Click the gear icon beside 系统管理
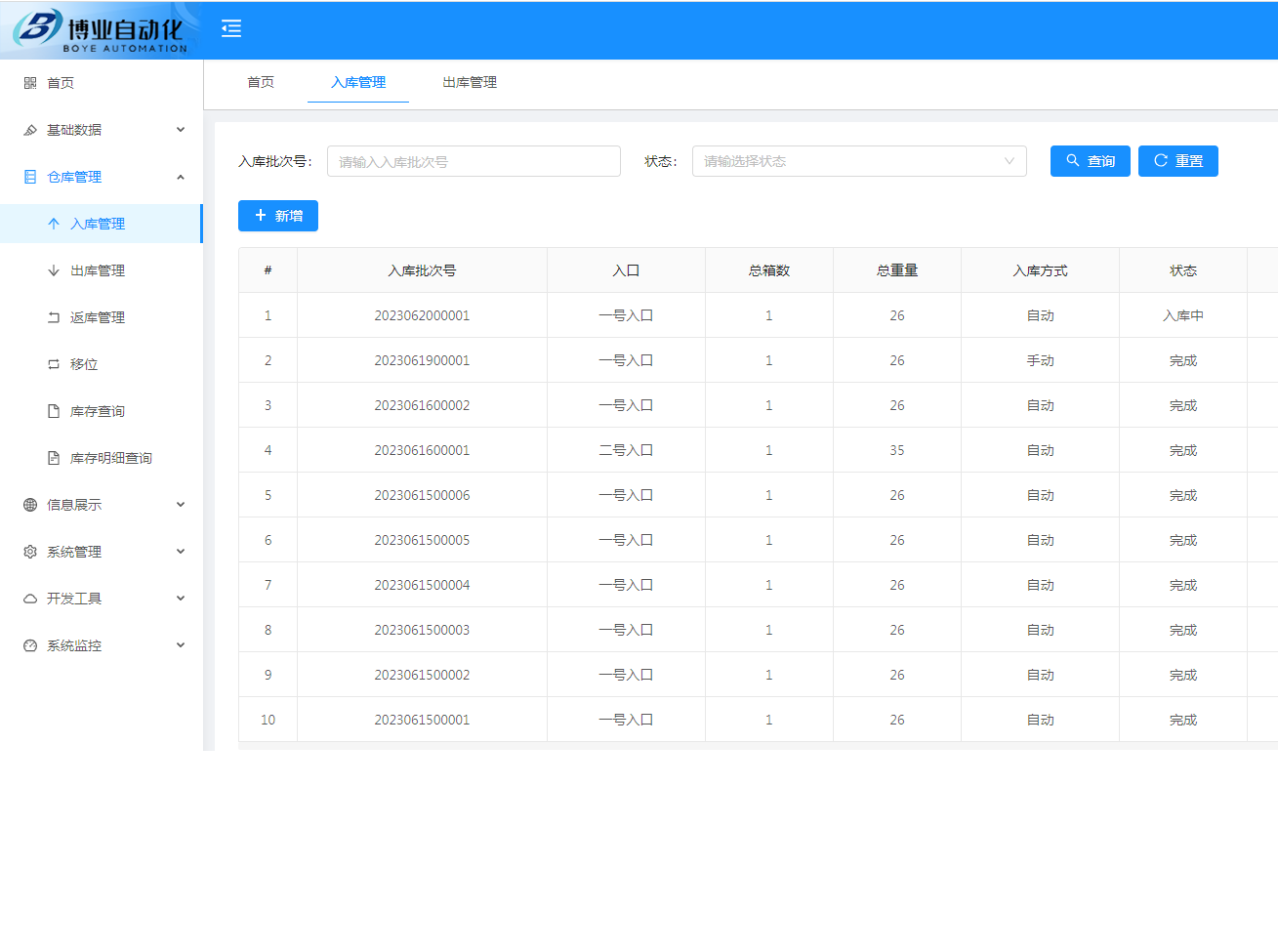Viewport: 1278px width, 952px height. tap(30, 552)
